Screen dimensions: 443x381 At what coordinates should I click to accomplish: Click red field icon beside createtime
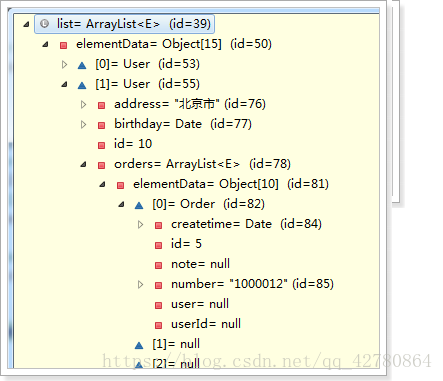click(159, 225)
